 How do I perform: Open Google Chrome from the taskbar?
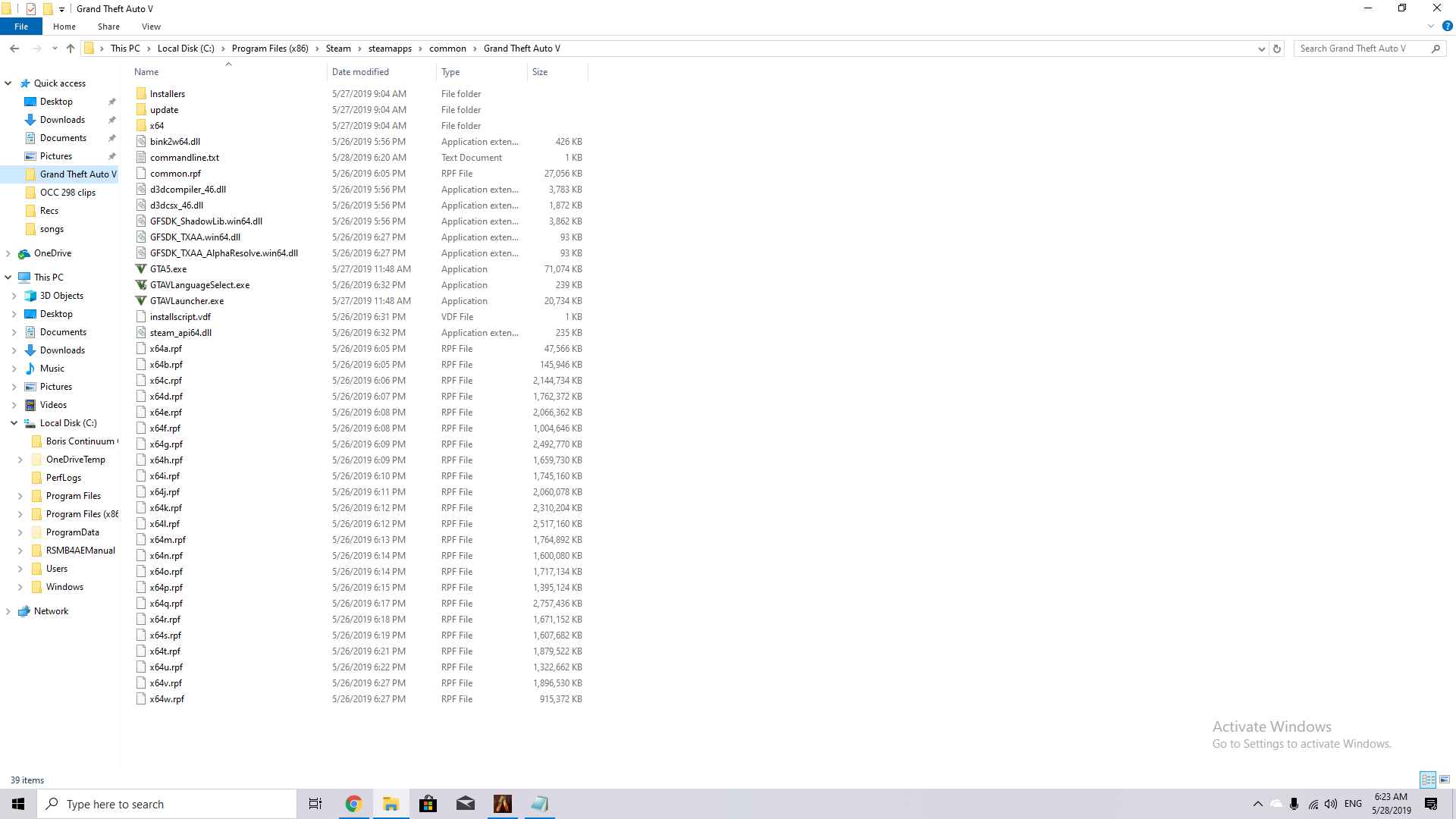[x=353, y=804]
